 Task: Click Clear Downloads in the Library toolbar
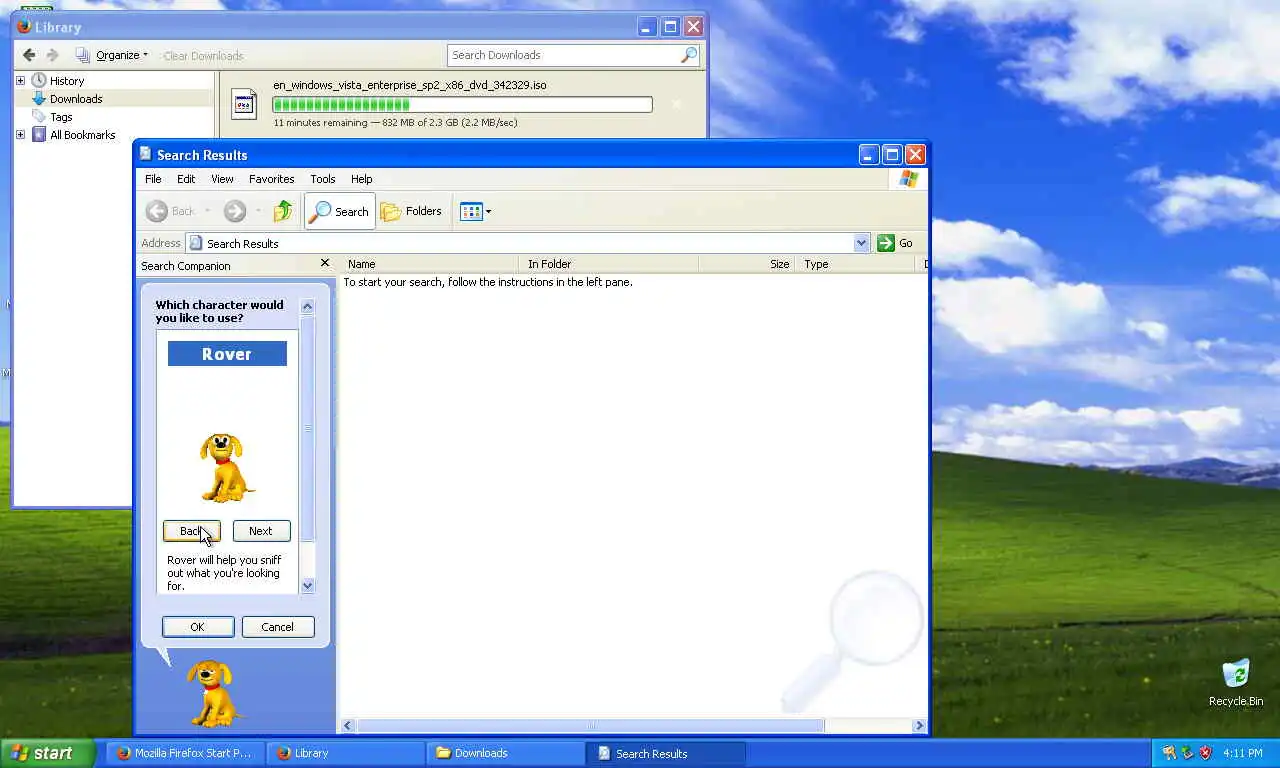[x=203, y=56]
